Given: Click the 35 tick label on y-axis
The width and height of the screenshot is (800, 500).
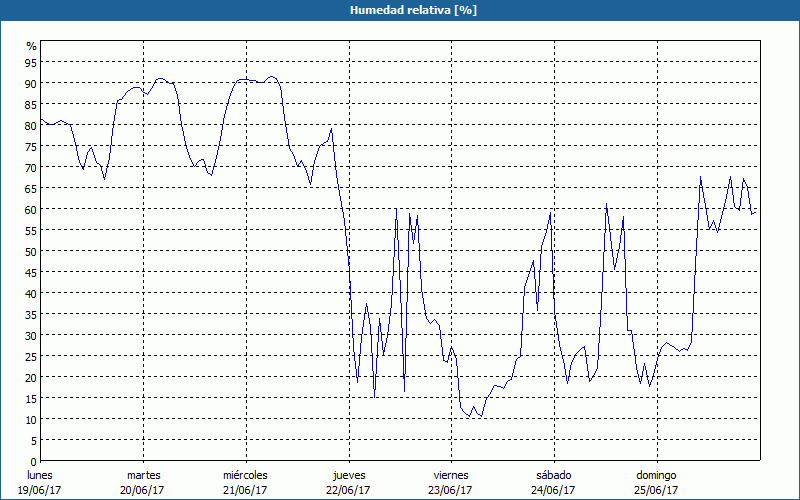Looking at the screenshot, I should [x=30, y=314].
